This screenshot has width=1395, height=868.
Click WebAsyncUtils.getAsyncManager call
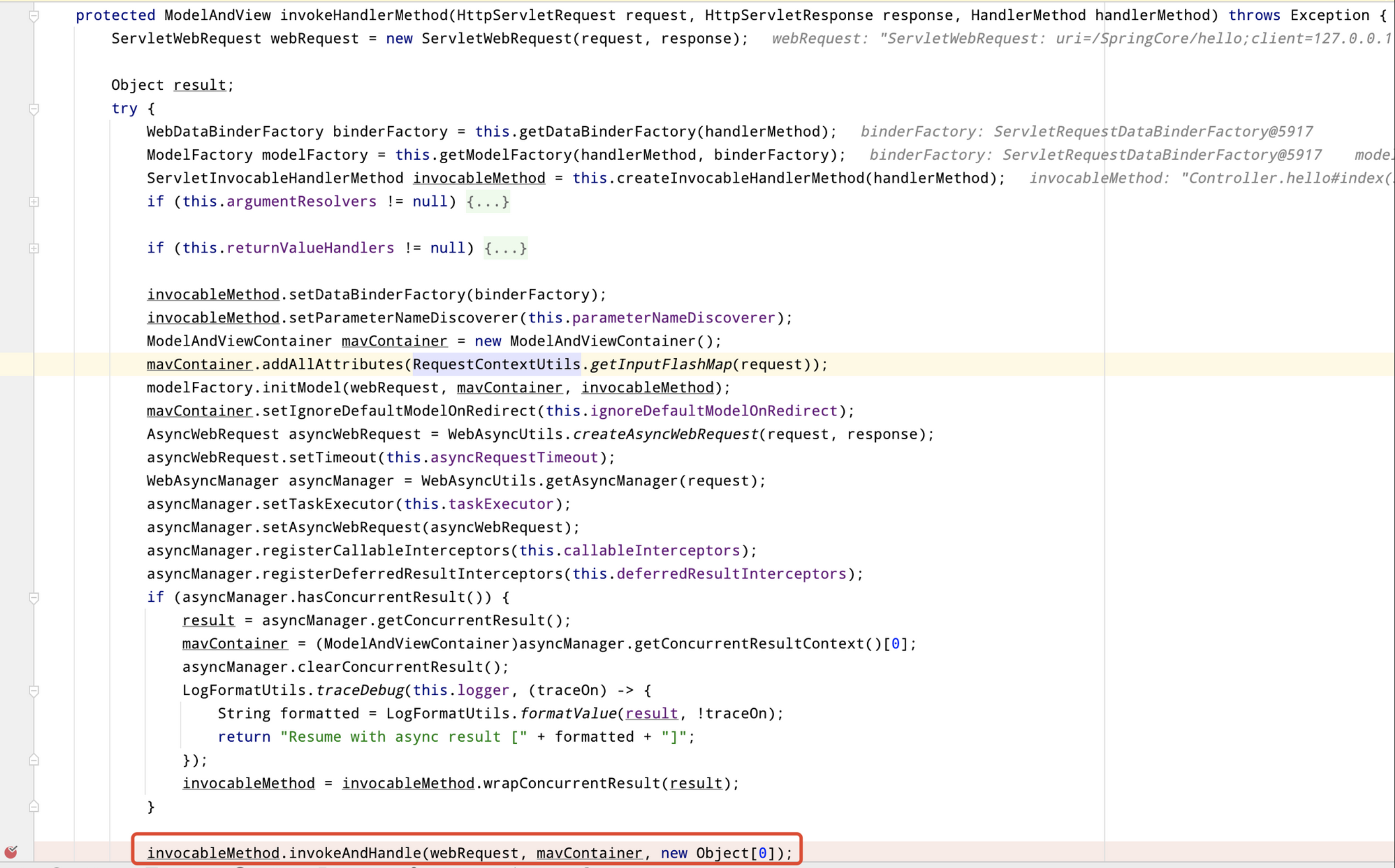point(549,481)
